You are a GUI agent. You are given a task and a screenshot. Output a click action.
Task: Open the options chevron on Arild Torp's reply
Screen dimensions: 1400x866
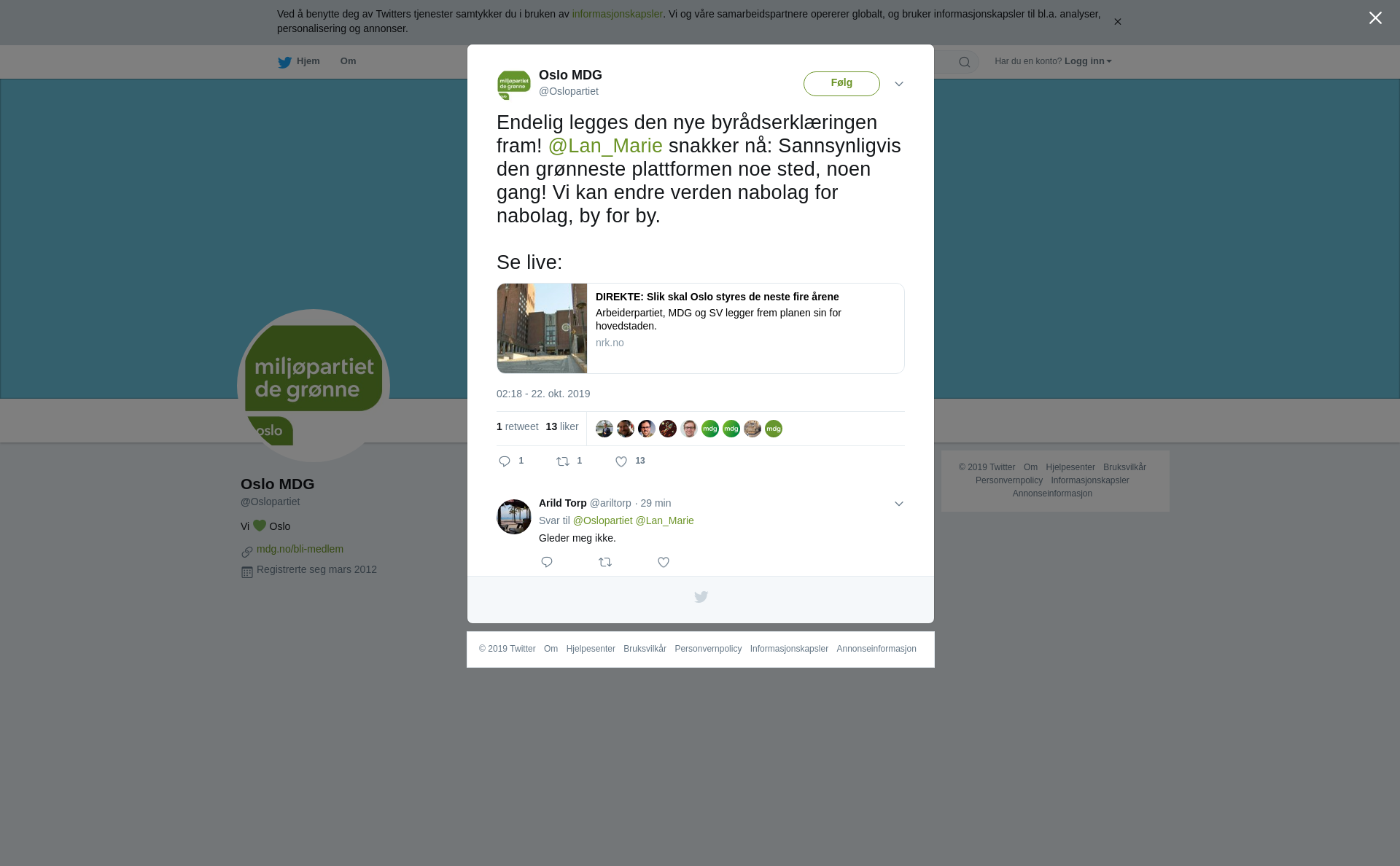pyautogui.click(x=899, y=504)
